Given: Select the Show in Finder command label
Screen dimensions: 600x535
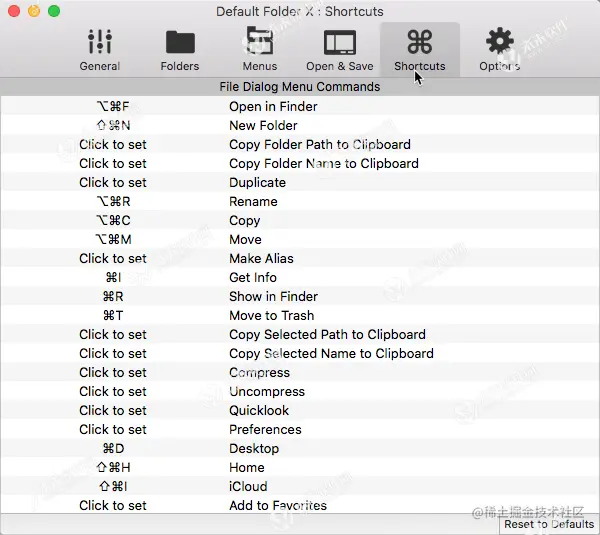Looking at the screenshot, I should point(274,297).
